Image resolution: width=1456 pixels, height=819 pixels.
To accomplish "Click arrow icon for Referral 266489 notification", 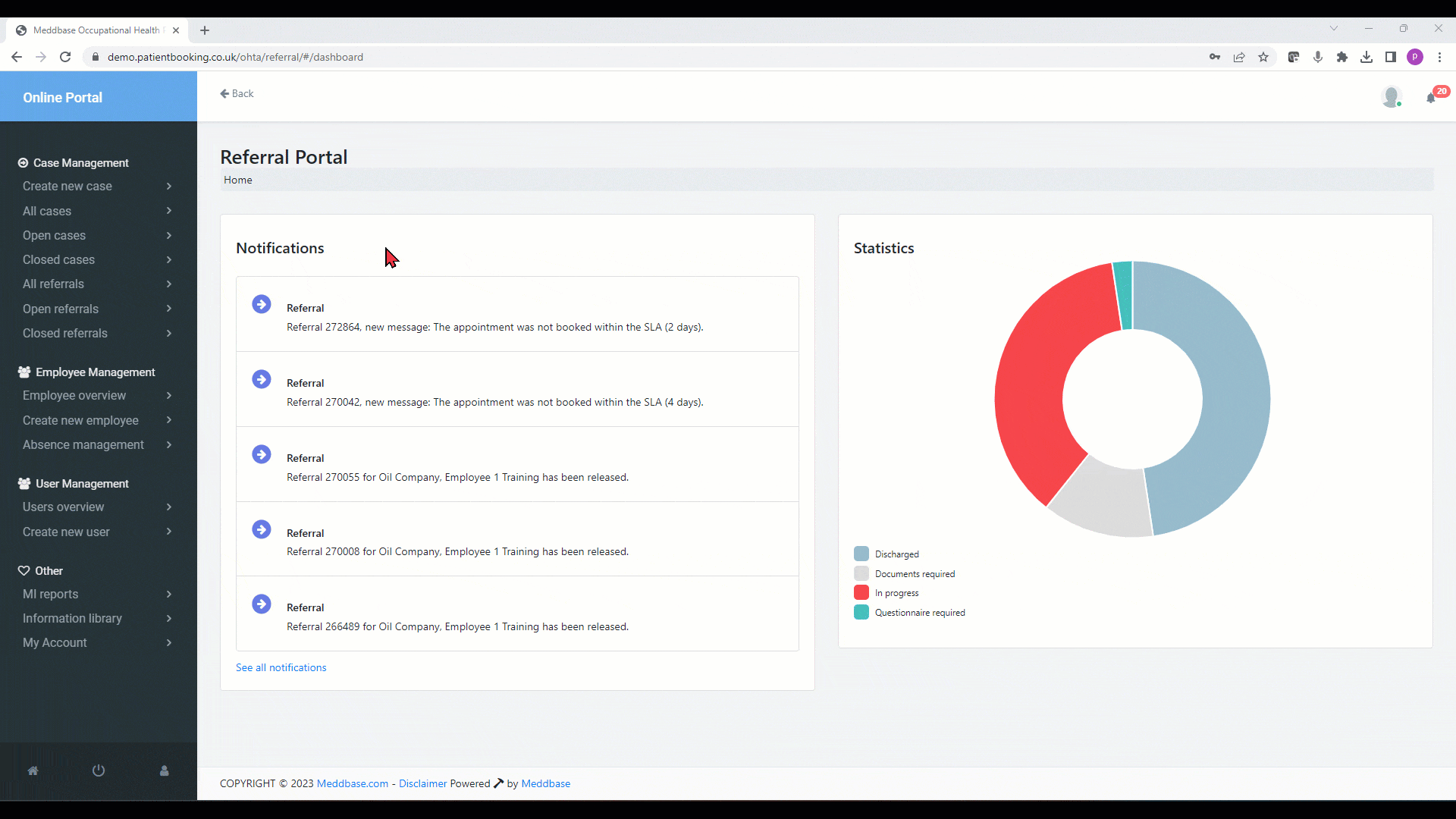I will [x=262, y=604].
